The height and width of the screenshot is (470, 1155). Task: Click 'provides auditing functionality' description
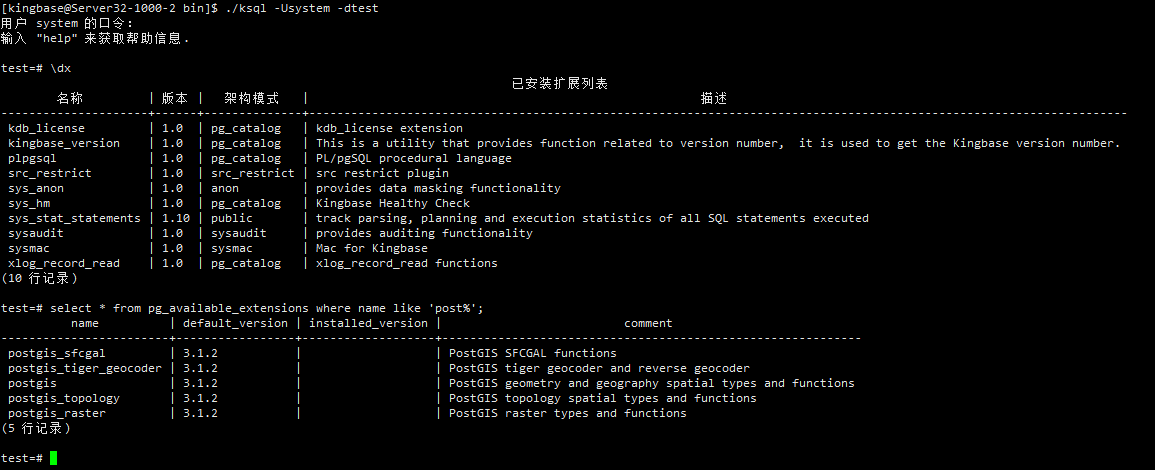424,233
